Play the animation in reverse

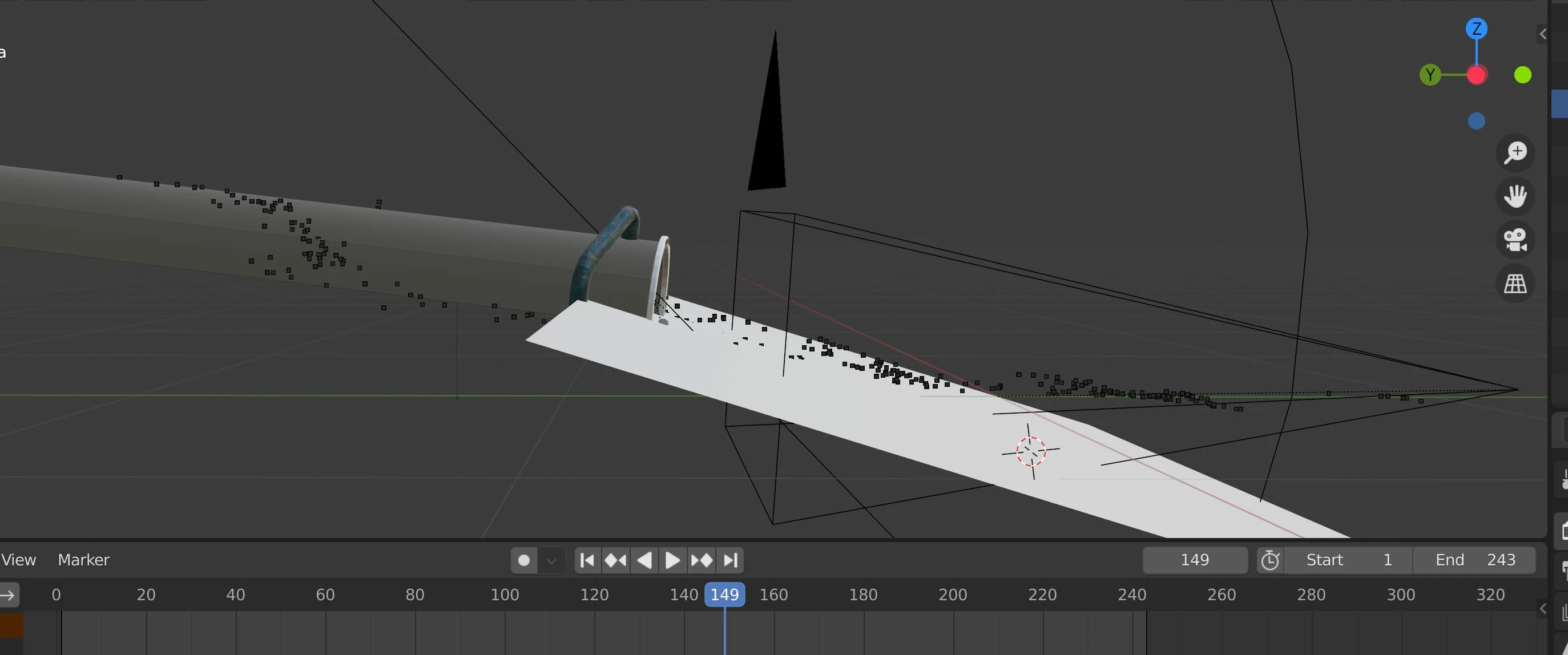click(x=644, y=560)
